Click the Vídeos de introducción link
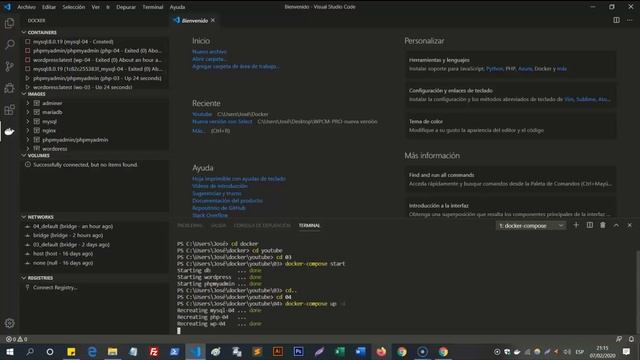The height and width of the screenshot is (360, 640). click(x=220, y=186)
